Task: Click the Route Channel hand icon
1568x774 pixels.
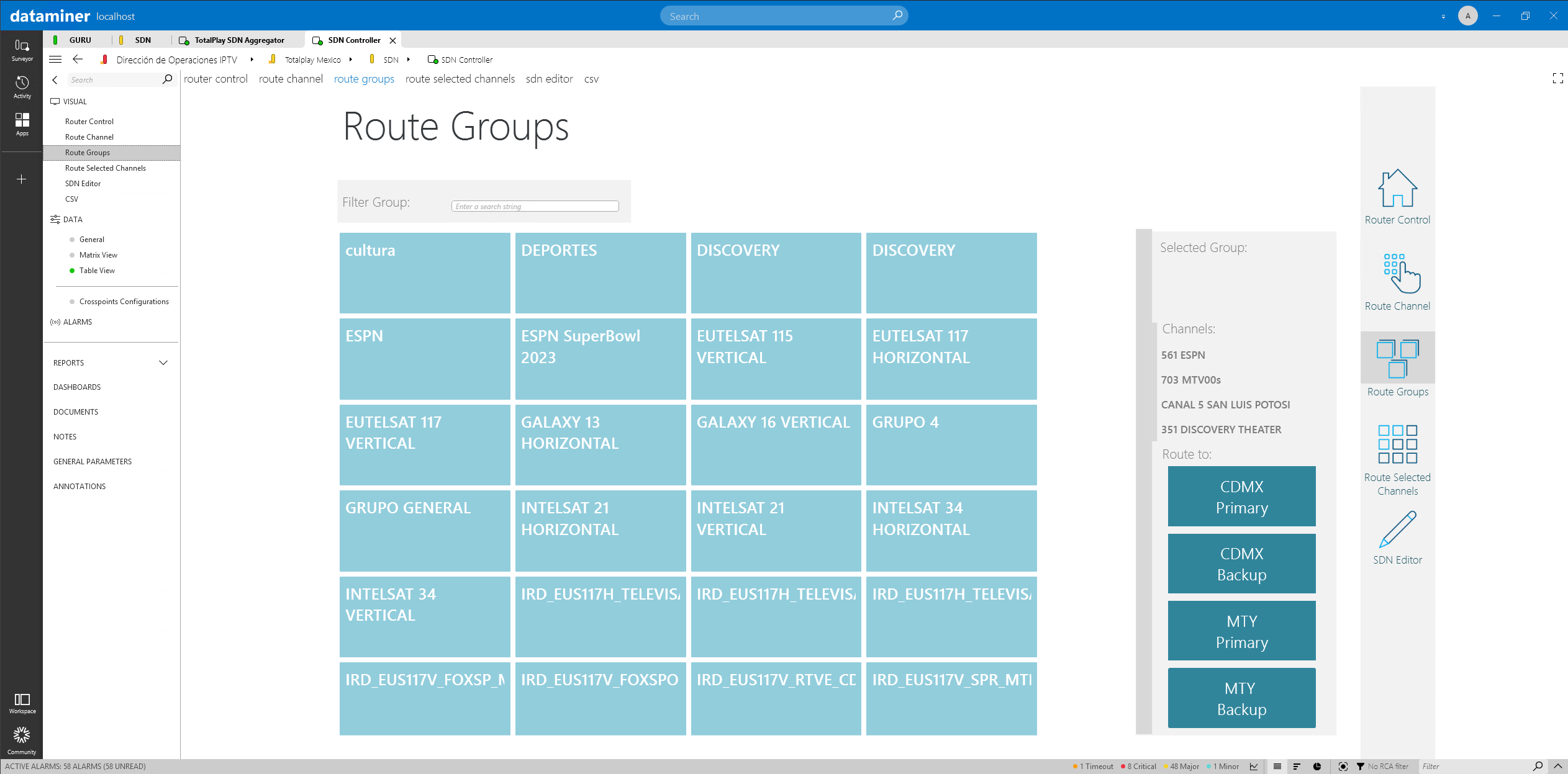Action: 1402,273
